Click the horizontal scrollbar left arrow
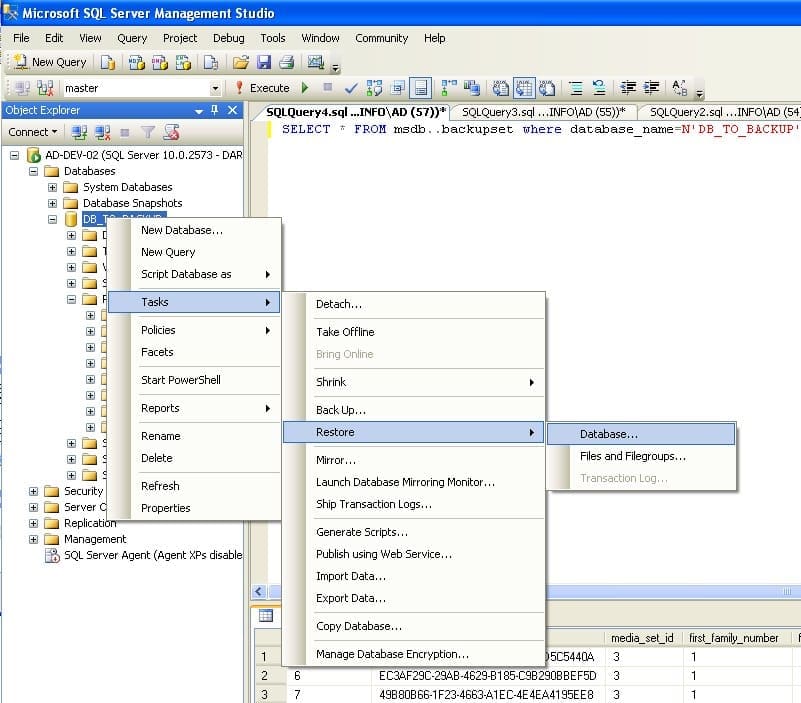The height and width of the screenshot is (703, 801). pos(258,592)
